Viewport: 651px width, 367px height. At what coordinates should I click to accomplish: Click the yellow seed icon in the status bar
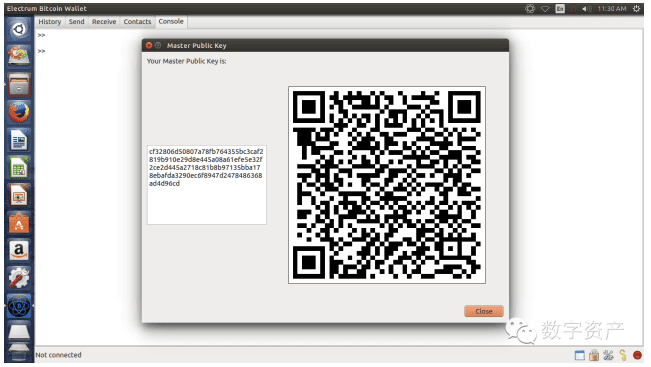[x=623, y=355]
